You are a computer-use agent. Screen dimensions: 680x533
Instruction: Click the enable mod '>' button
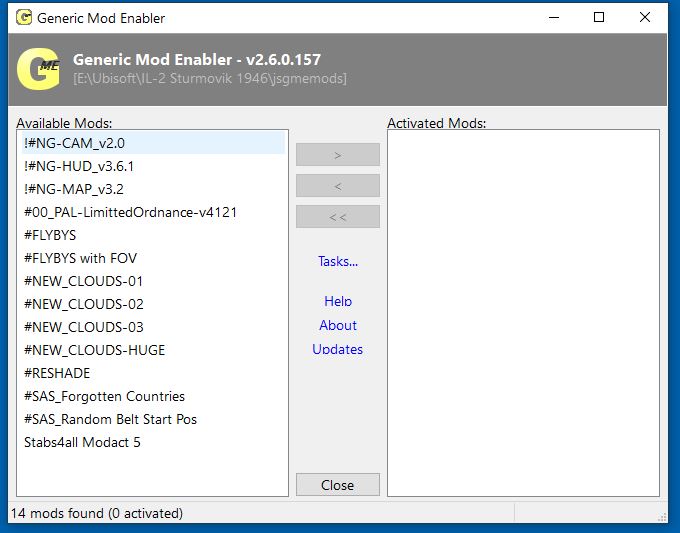pyautogui.click(x=338, y=155)
